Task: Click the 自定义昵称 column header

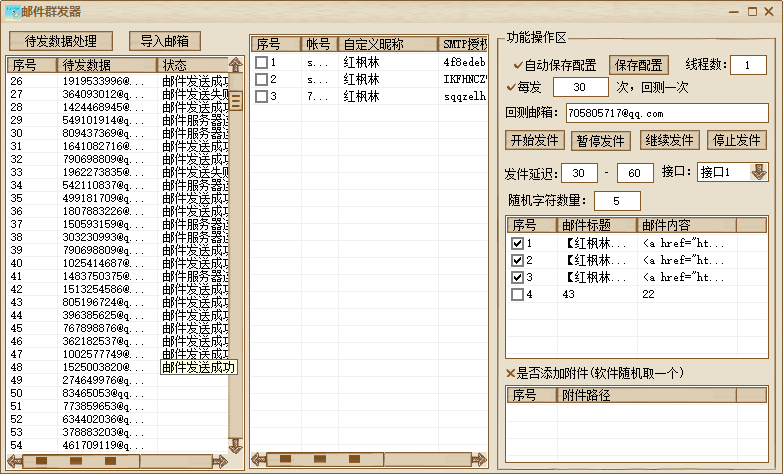Action: coord(388,44)
